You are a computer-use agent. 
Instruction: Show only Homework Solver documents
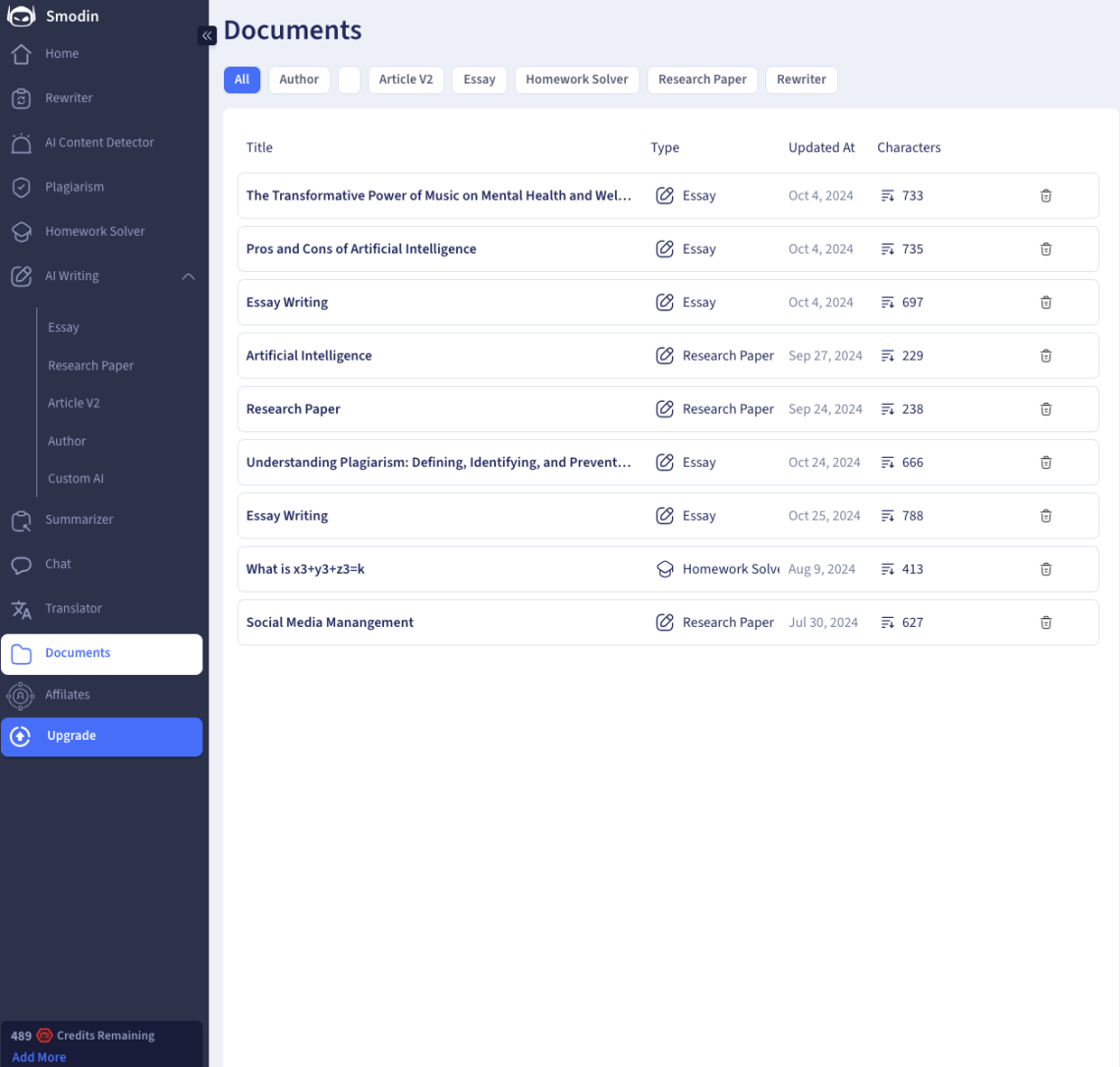click(x=577, y=80)
